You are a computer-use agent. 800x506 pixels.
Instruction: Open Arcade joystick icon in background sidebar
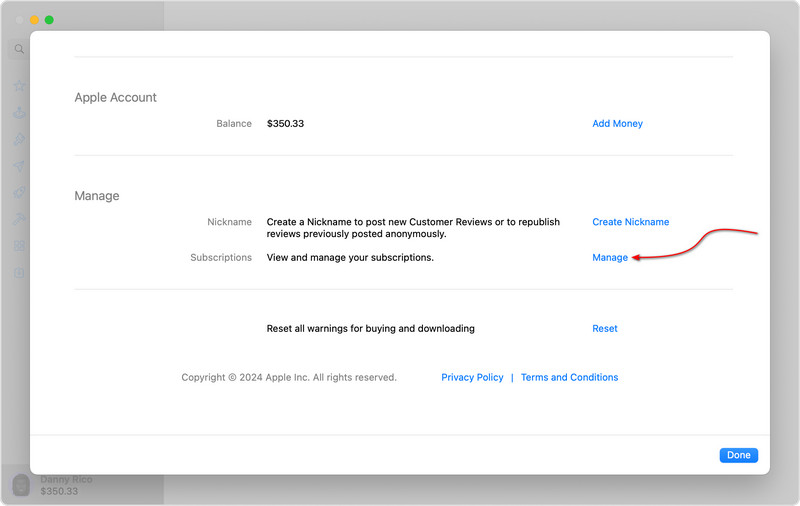[x=19, y=113]
